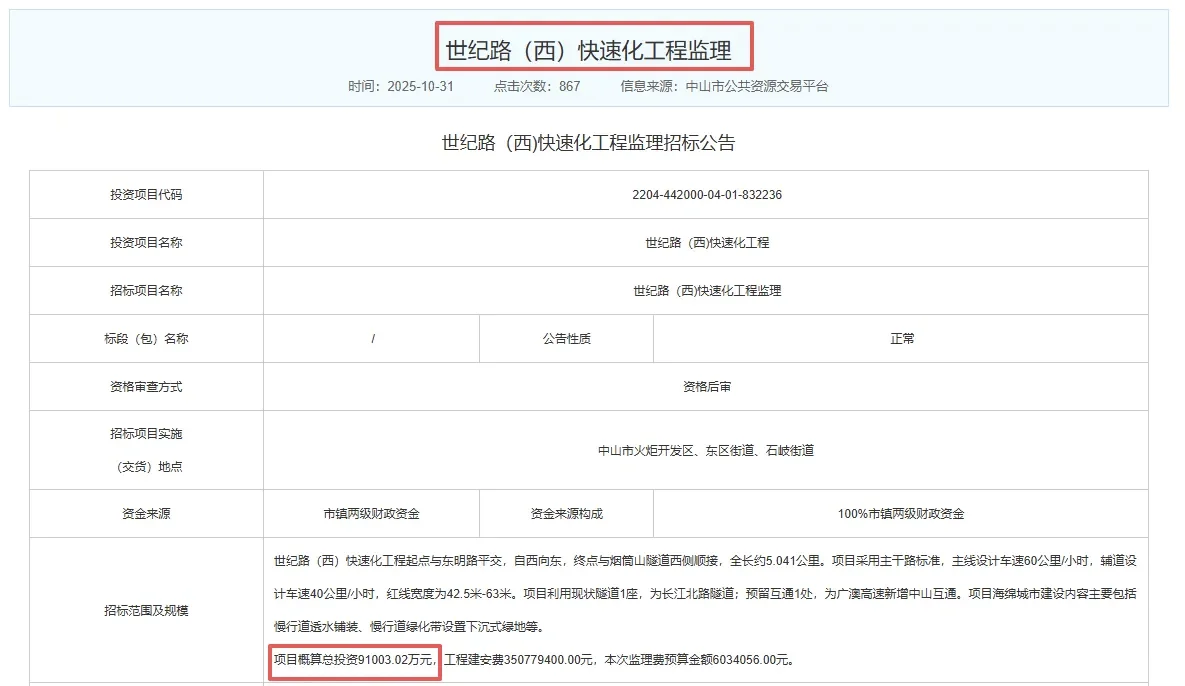This screenshot has width=1185, height=686.
Task: Select the label cell 招标项目名称
Action: pyautogui.click(x=147, y=291)
